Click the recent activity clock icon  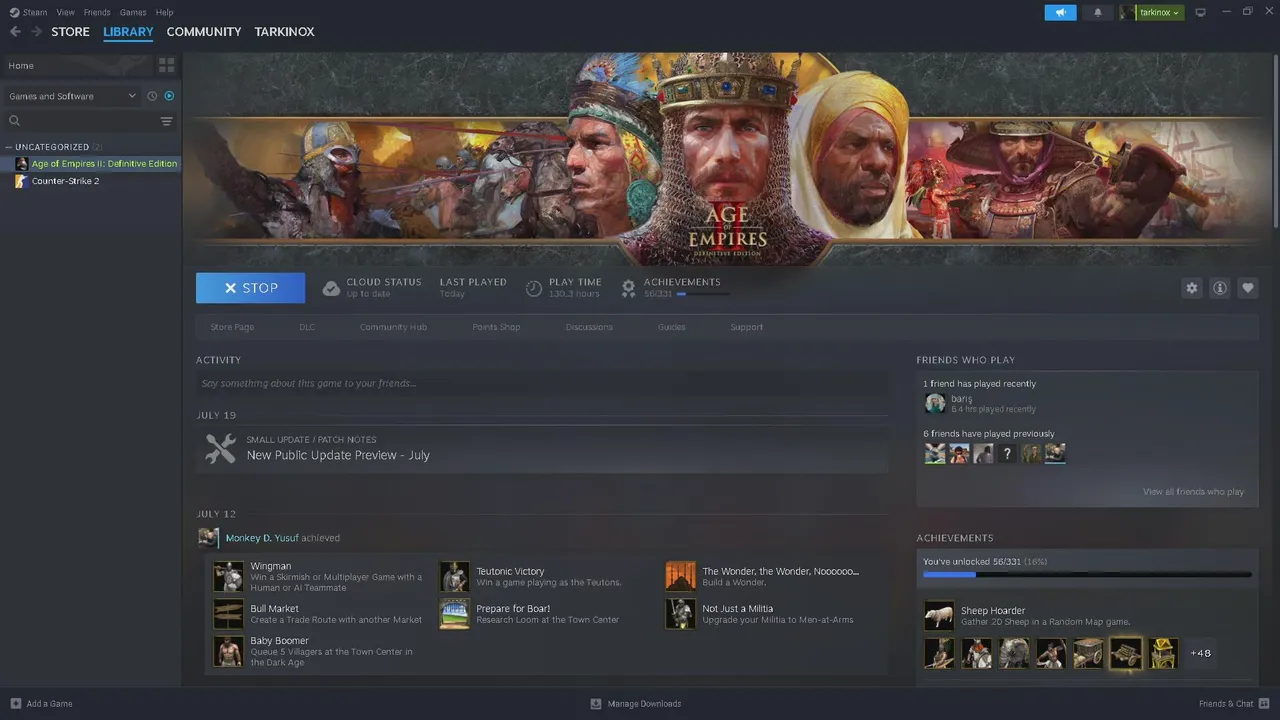coord(152,96)
